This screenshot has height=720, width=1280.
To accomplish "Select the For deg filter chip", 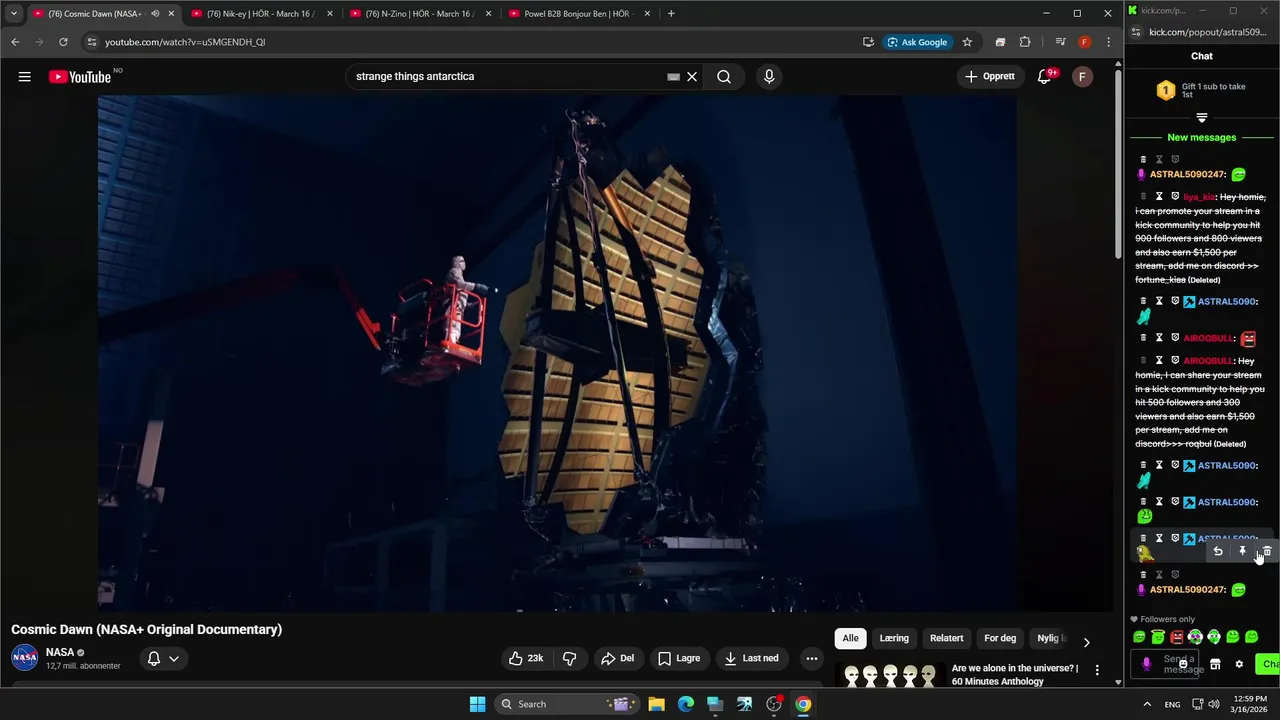I will click(1000, 638).
